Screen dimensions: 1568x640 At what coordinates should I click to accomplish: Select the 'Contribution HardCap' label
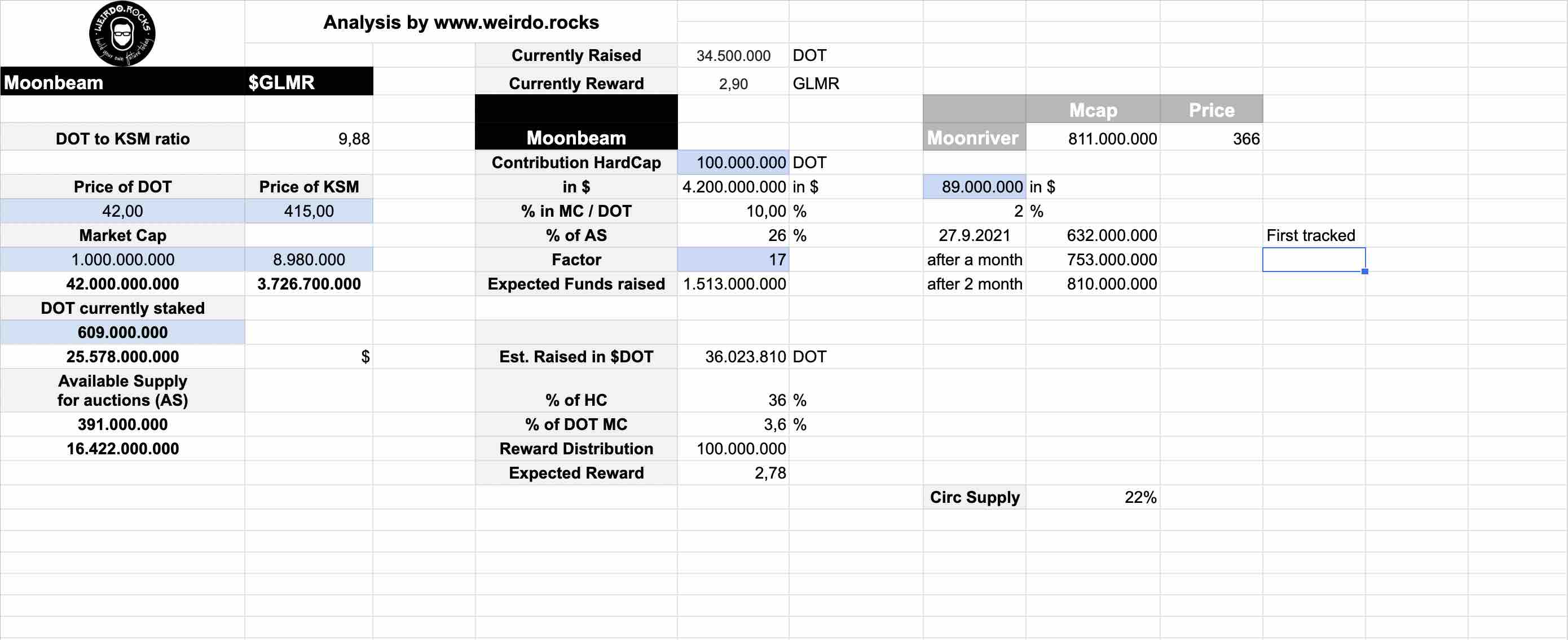coord(576,163)
